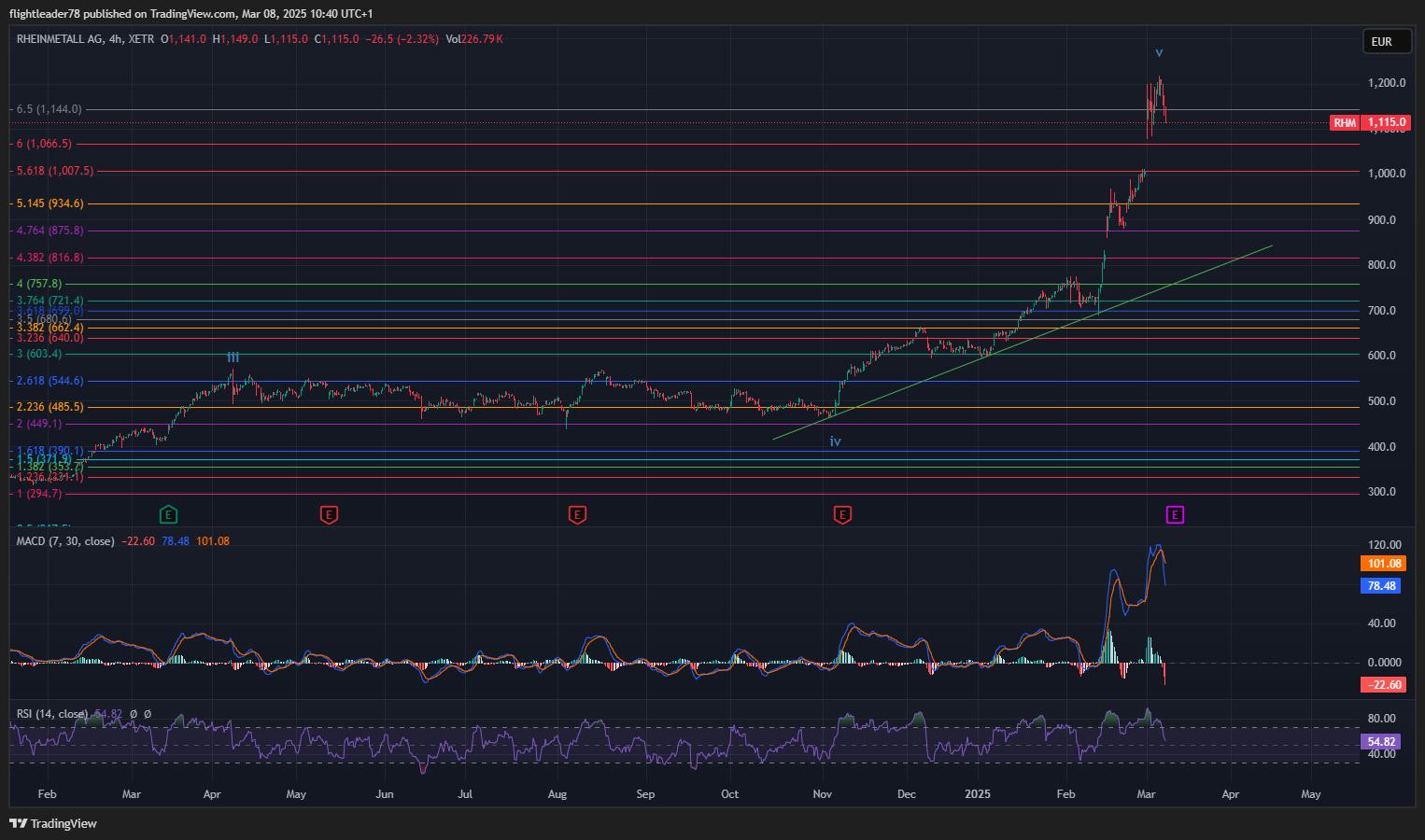Select the Fibonacci level 4.764 (875.8)
The width and height of the screenshot is (1425, 840).
49,231
